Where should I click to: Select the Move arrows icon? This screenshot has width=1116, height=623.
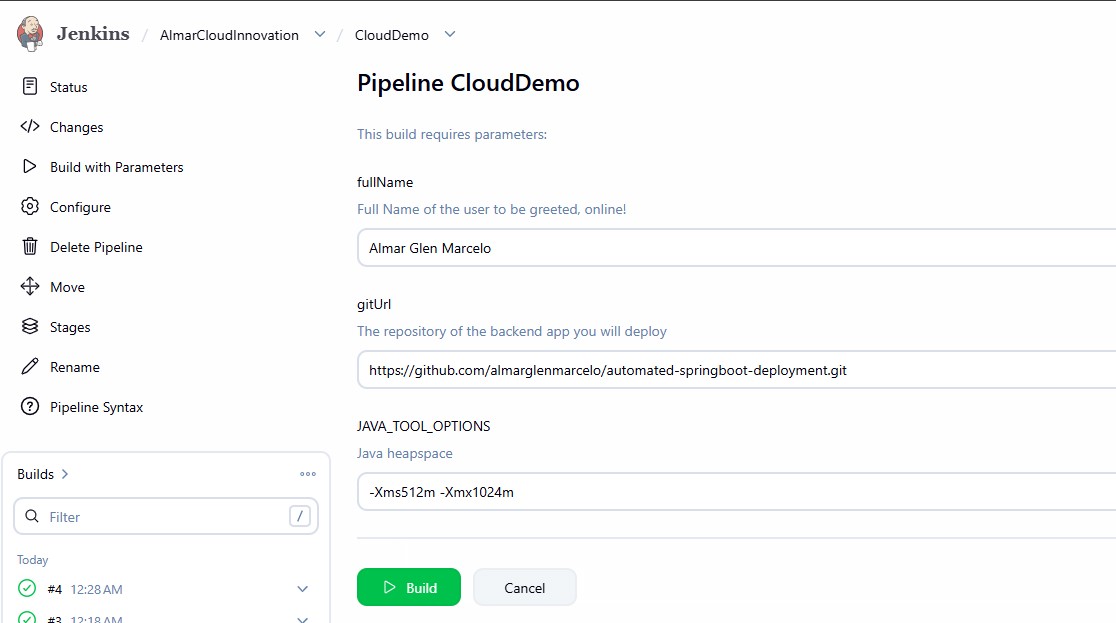31,287
